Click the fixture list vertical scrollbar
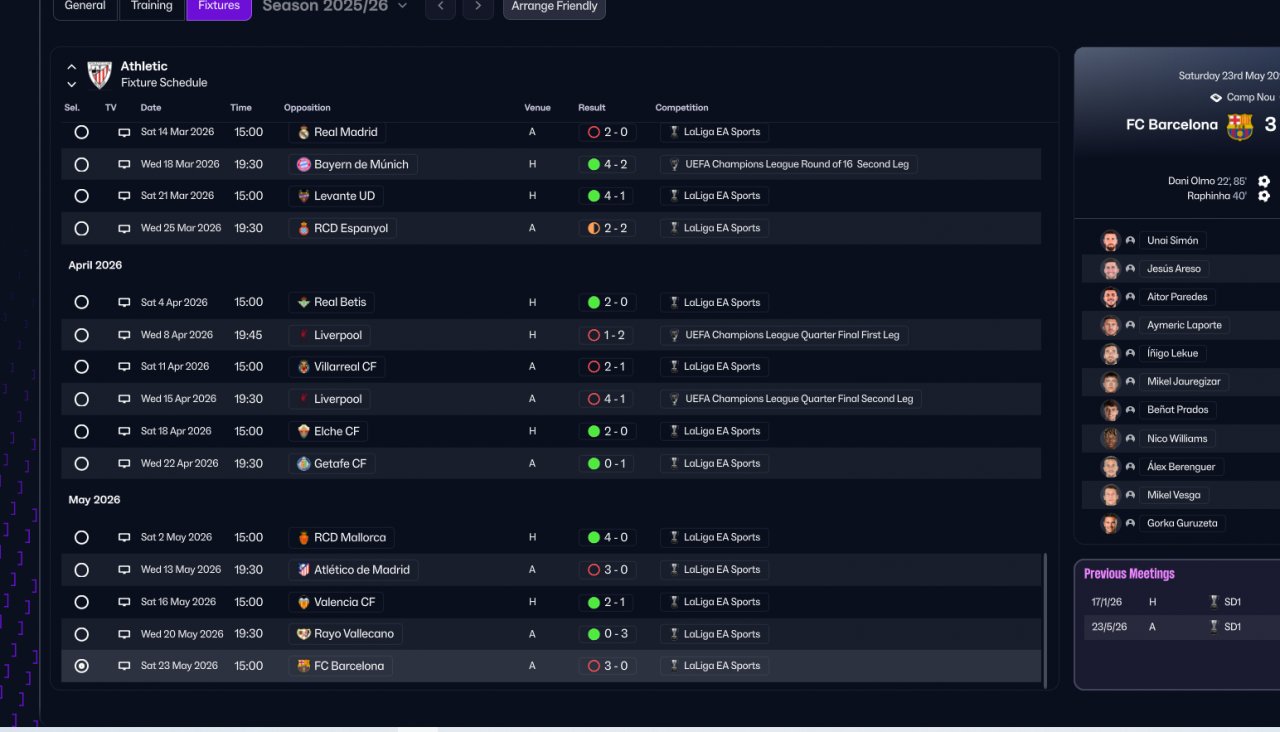 coord(1045,620)
